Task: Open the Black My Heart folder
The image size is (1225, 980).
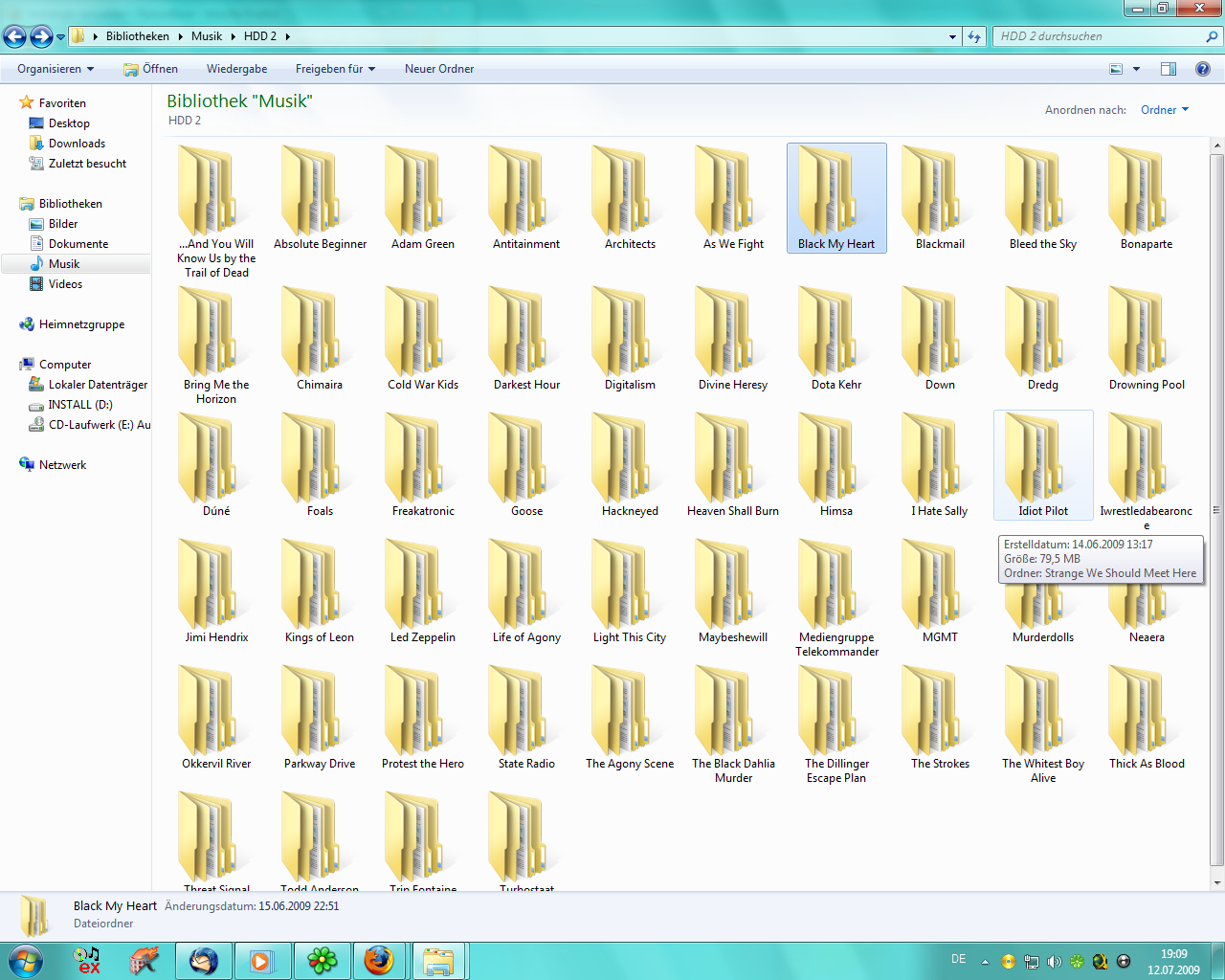Action: 836,198
